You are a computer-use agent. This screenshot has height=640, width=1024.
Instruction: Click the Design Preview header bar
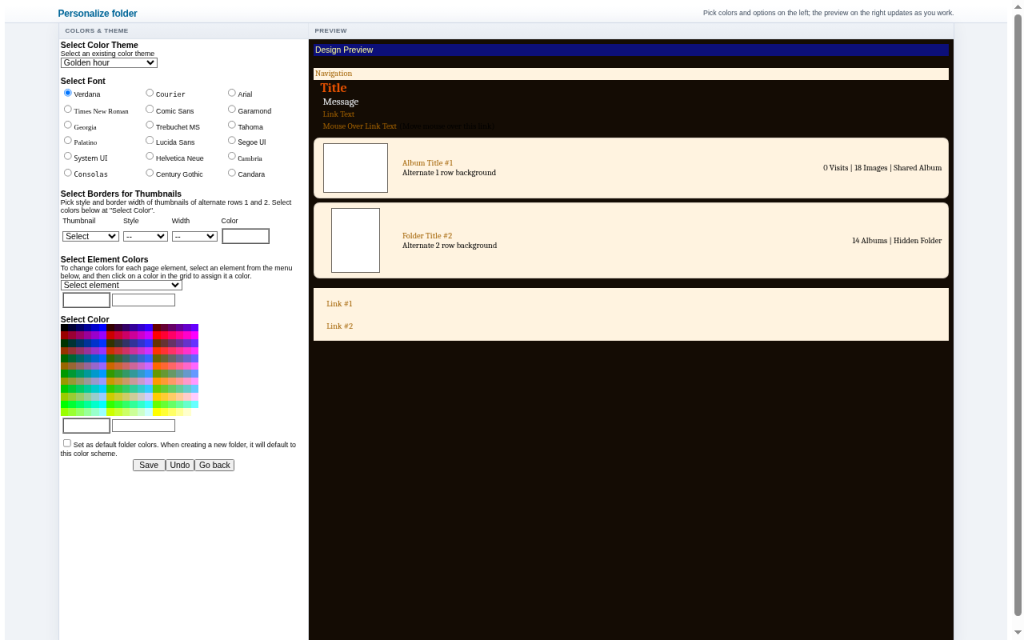[631, 50]
